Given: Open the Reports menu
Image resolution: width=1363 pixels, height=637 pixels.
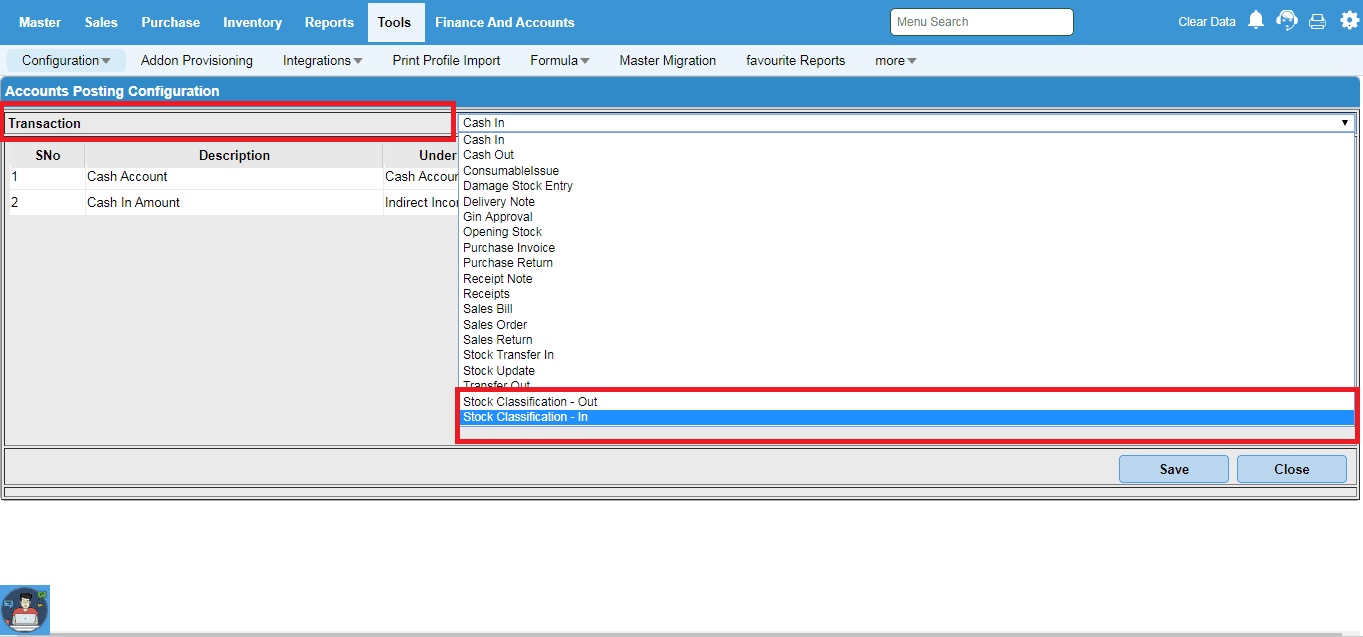Looking at the screenshot, I should pos(329,22).
